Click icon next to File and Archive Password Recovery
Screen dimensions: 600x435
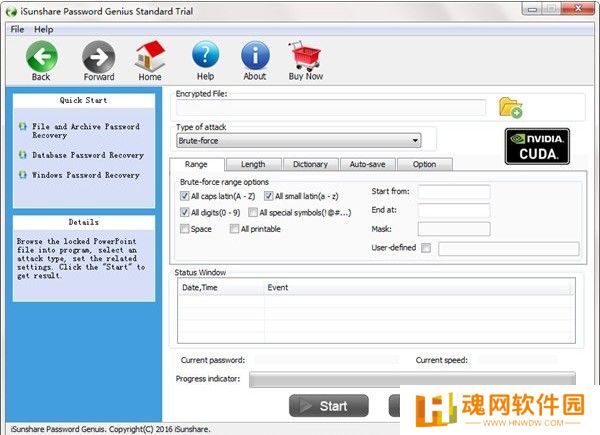(23, 126)
